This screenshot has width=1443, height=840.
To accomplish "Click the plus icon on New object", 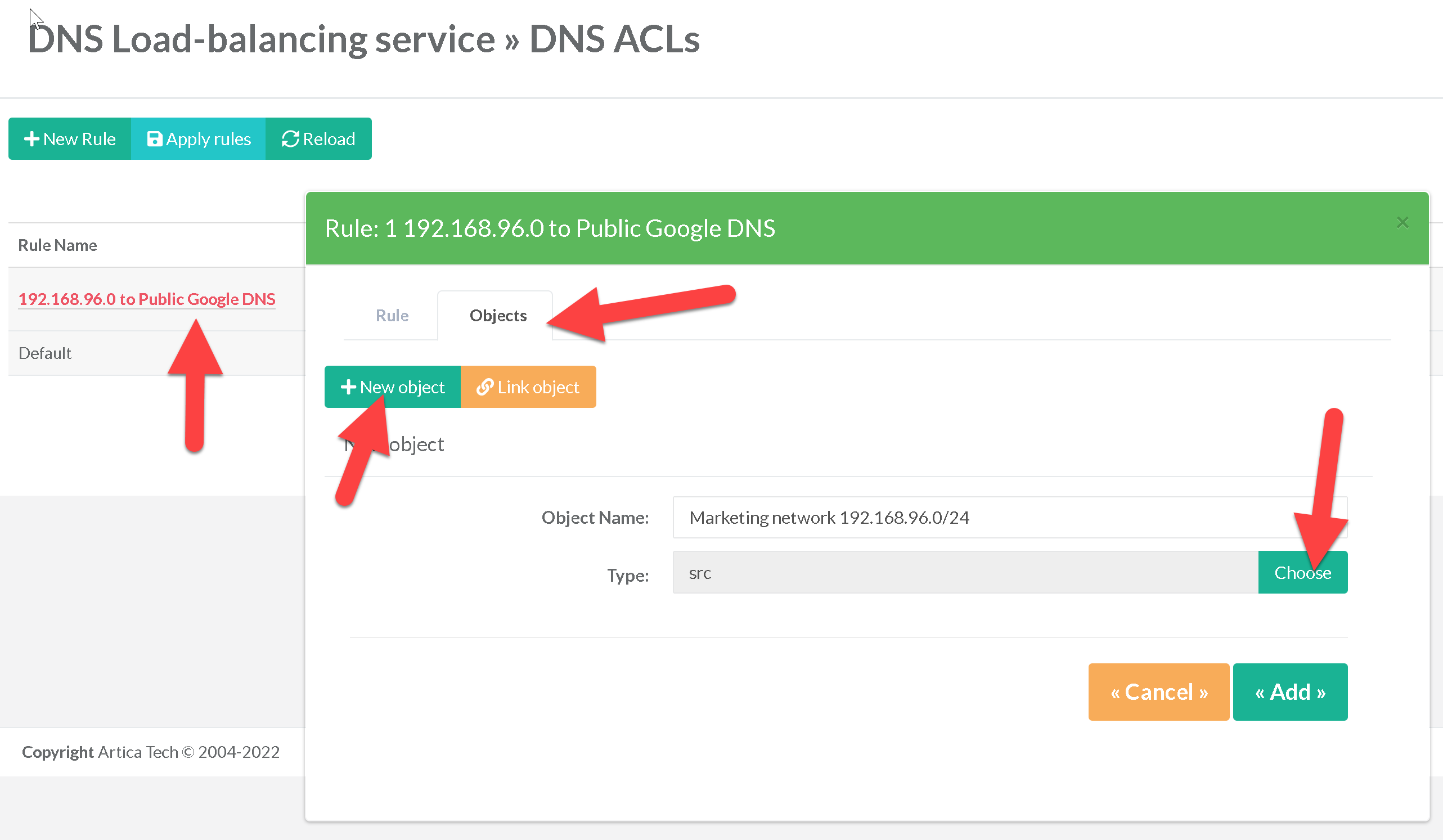I will pyautogui.click(x=348, y=387).
